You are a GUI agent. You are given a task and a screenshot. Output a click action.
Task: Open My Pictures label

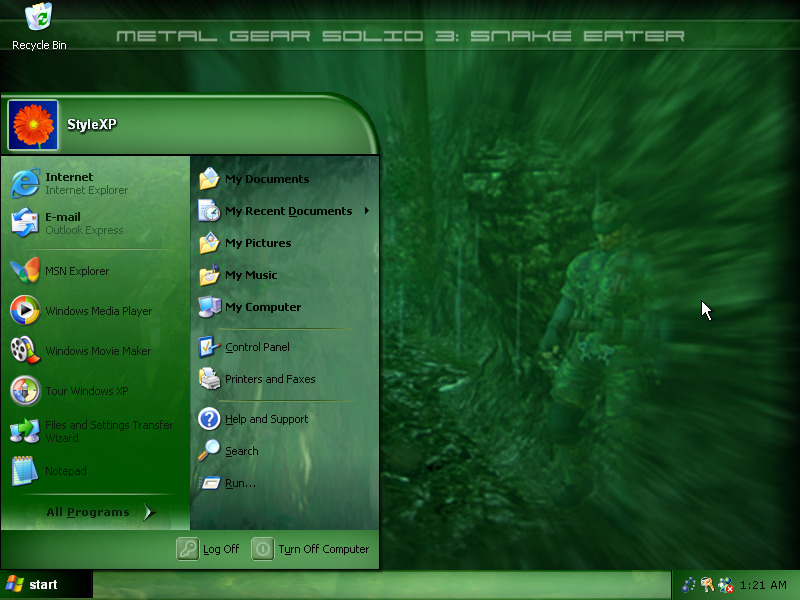point(258,243)
